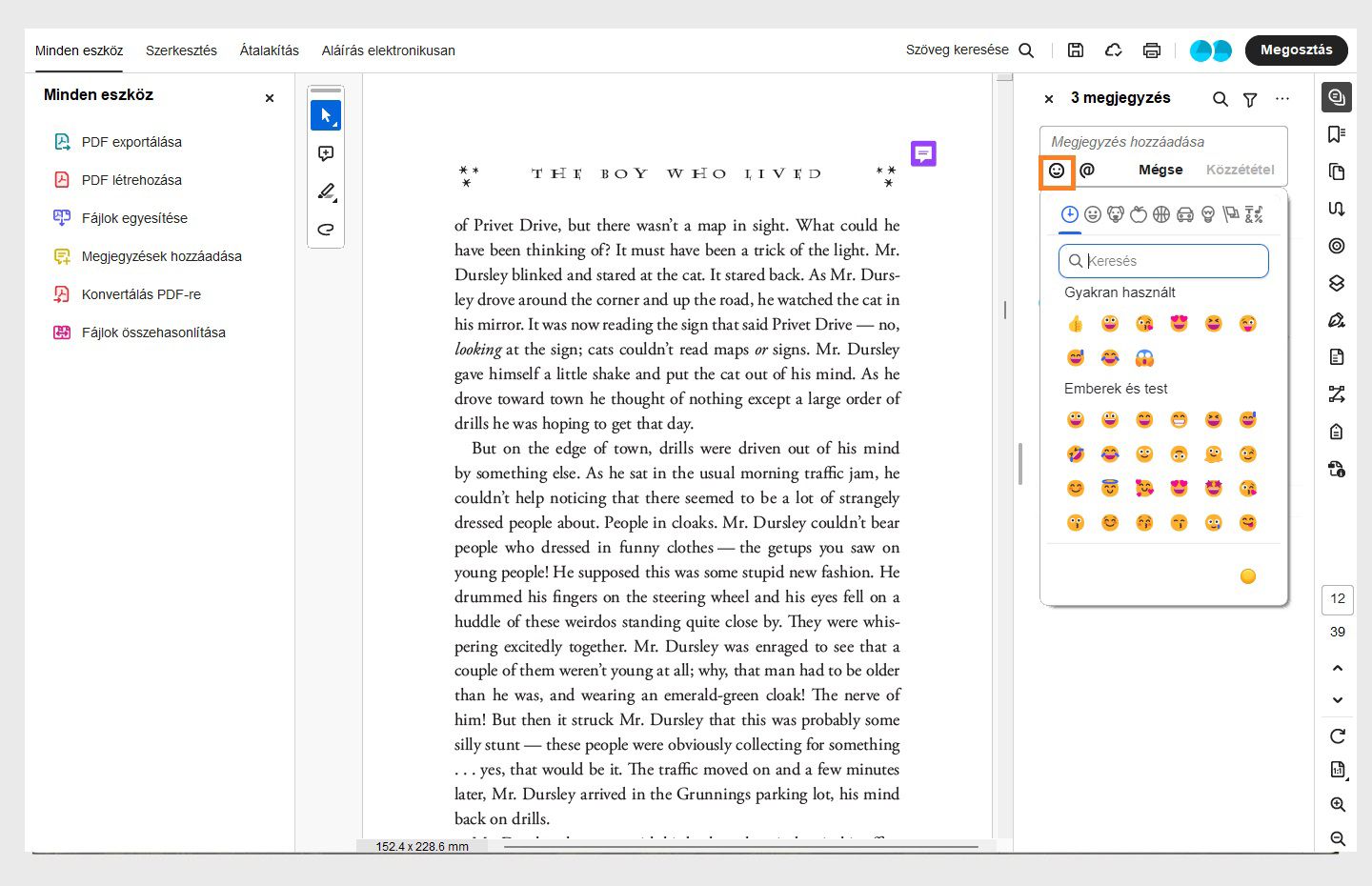Click the Megosztás share button
1372x886 pixels.
click(x=1297, y=50)
